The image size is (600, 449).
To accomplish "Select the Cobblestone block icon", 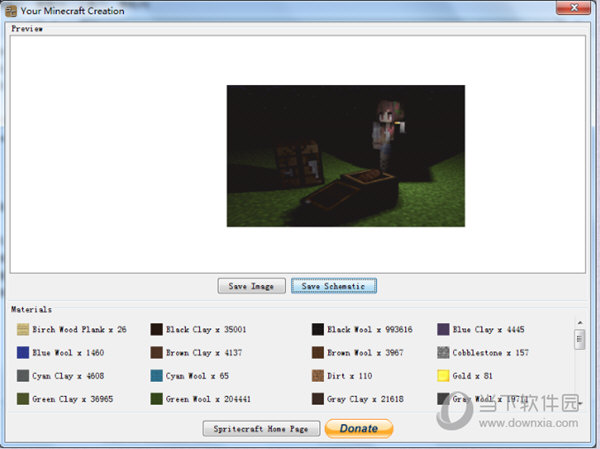I will pos(443,353).
